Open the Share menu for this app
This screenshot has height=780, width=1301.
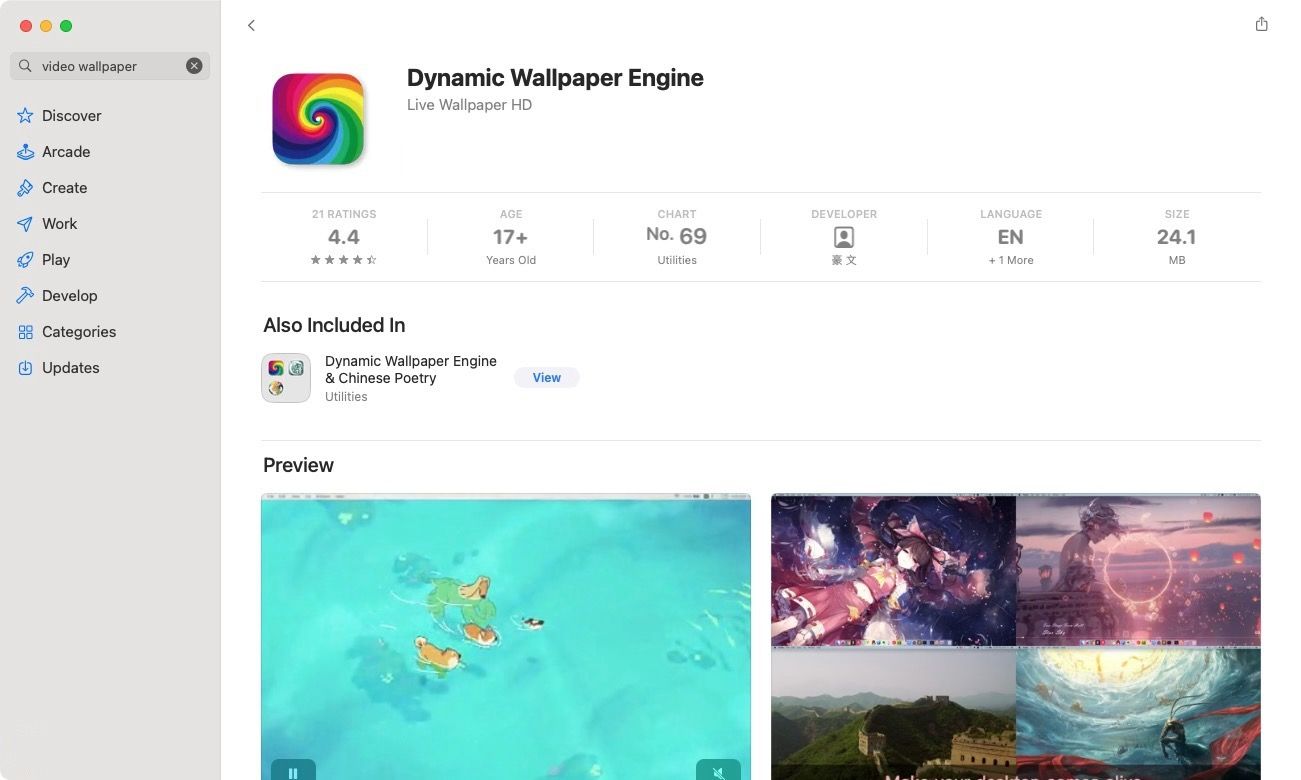(1261, 25)
